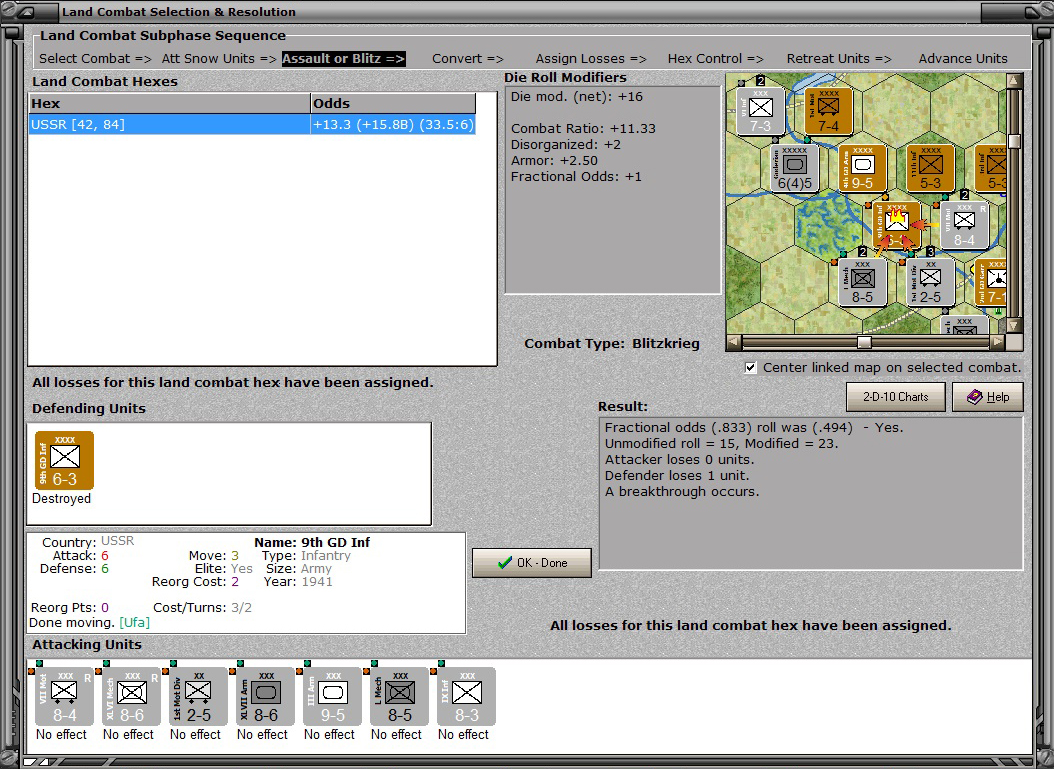The image size is (1054, 769).
Task: Click the minimap scroll down arrow
Action: point(1014,326)
